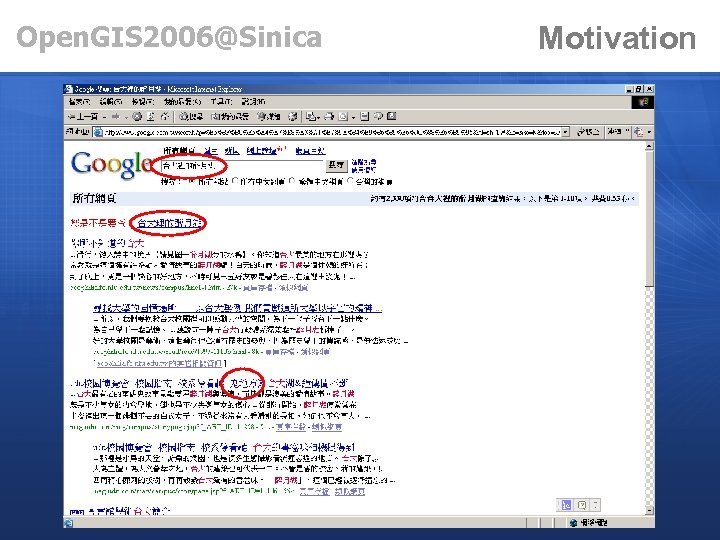Click the Windows logo throbber in the browser
The height and width of the screenshot is (540, 720).
pos(643,102)
